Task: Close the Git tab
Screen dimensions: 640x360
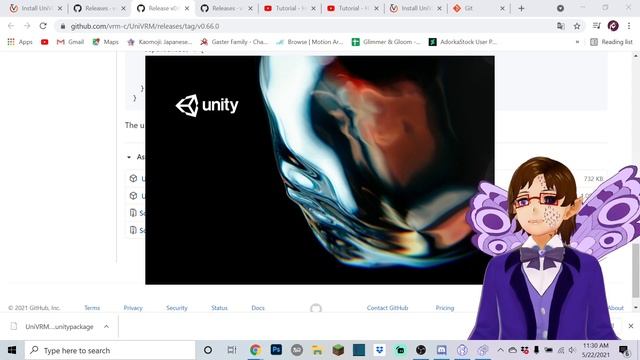Action: pyautogui.click(x=502, y=8)
